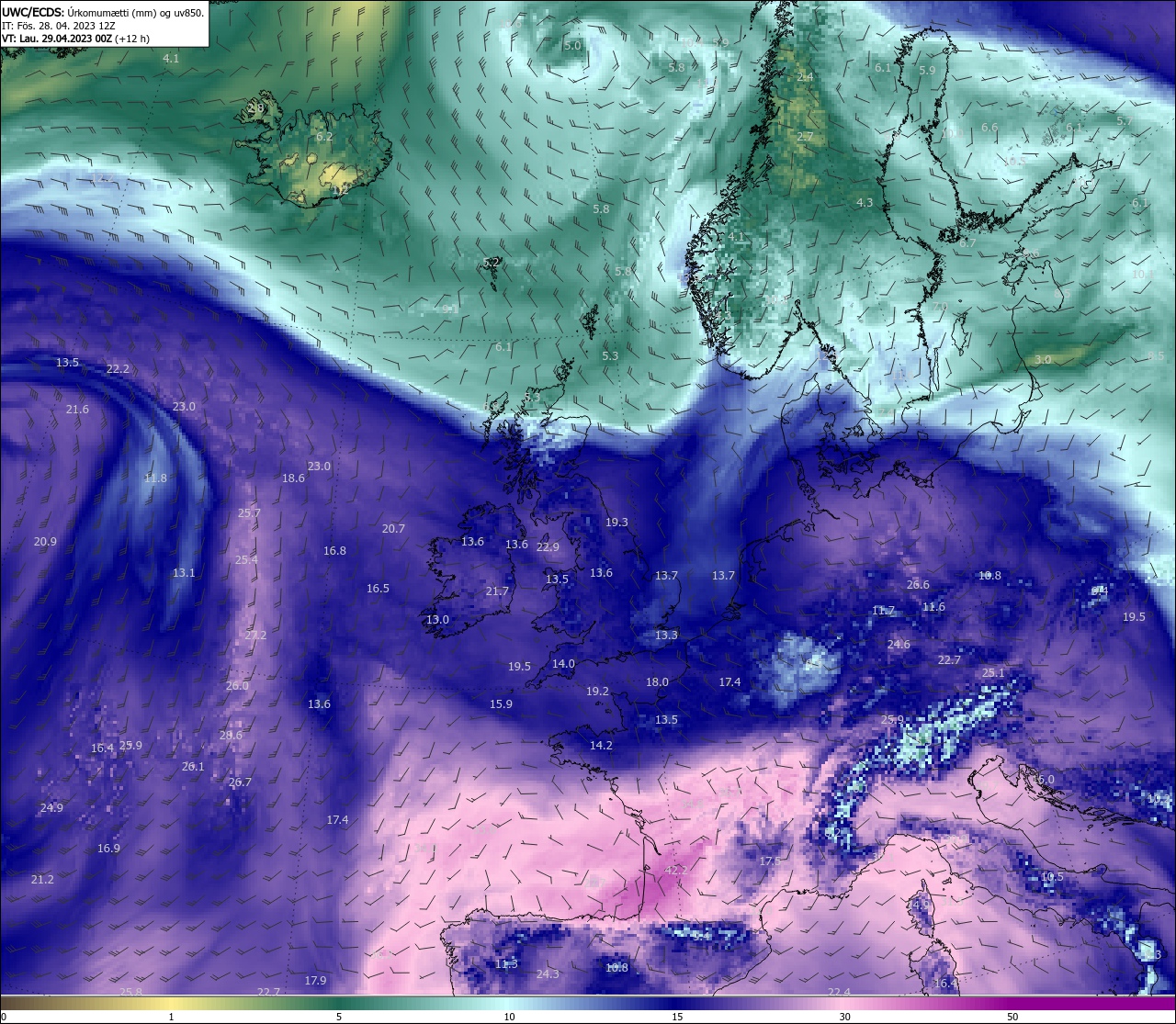The height and width of the screenshot is (1024, 1176).
Task: Click the 21.2 value at the left edge
Action: point(42,879)
